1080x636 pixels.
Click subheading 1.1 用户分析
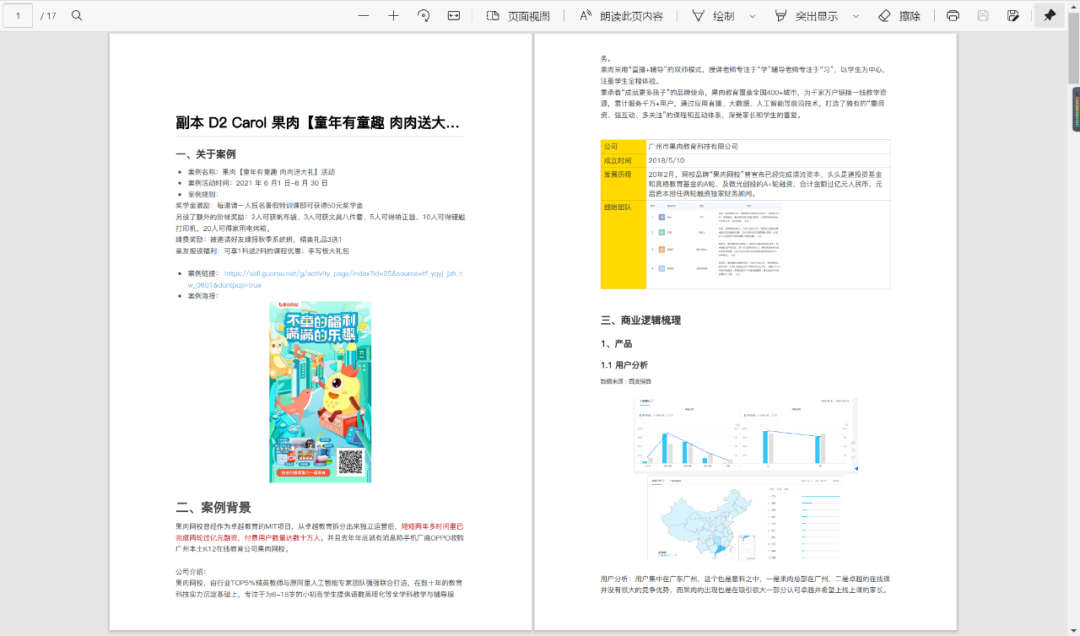624,365
